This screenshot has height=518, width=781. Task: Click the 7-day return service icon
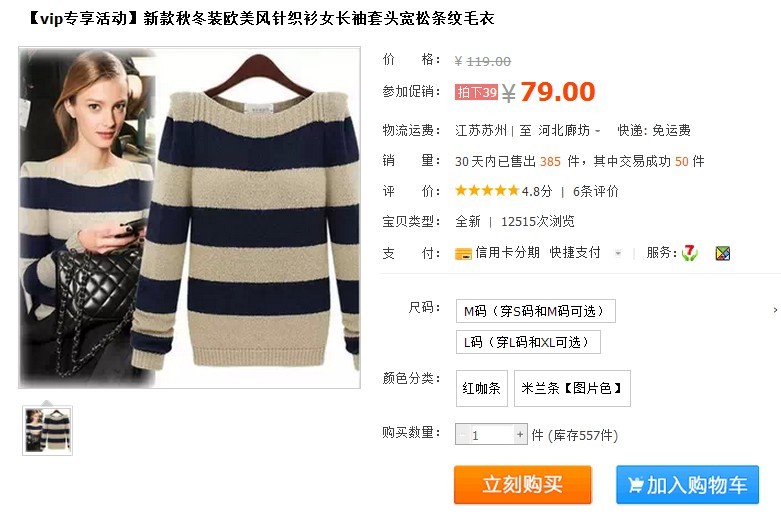pos(689,253)
